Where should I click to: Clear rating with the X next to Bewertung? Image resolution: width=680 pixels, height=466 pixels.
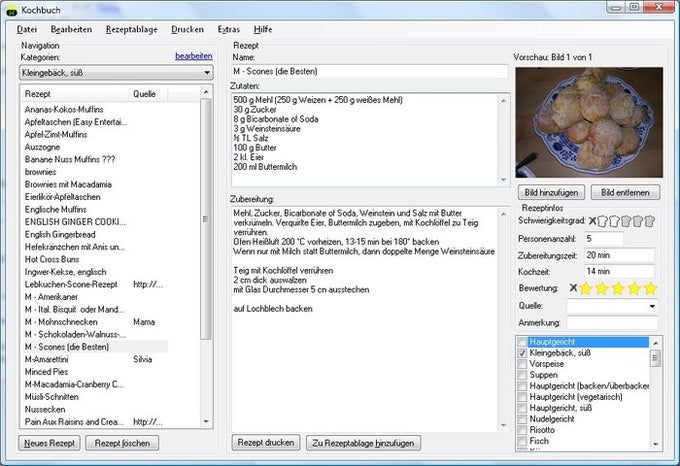[573, 288]
